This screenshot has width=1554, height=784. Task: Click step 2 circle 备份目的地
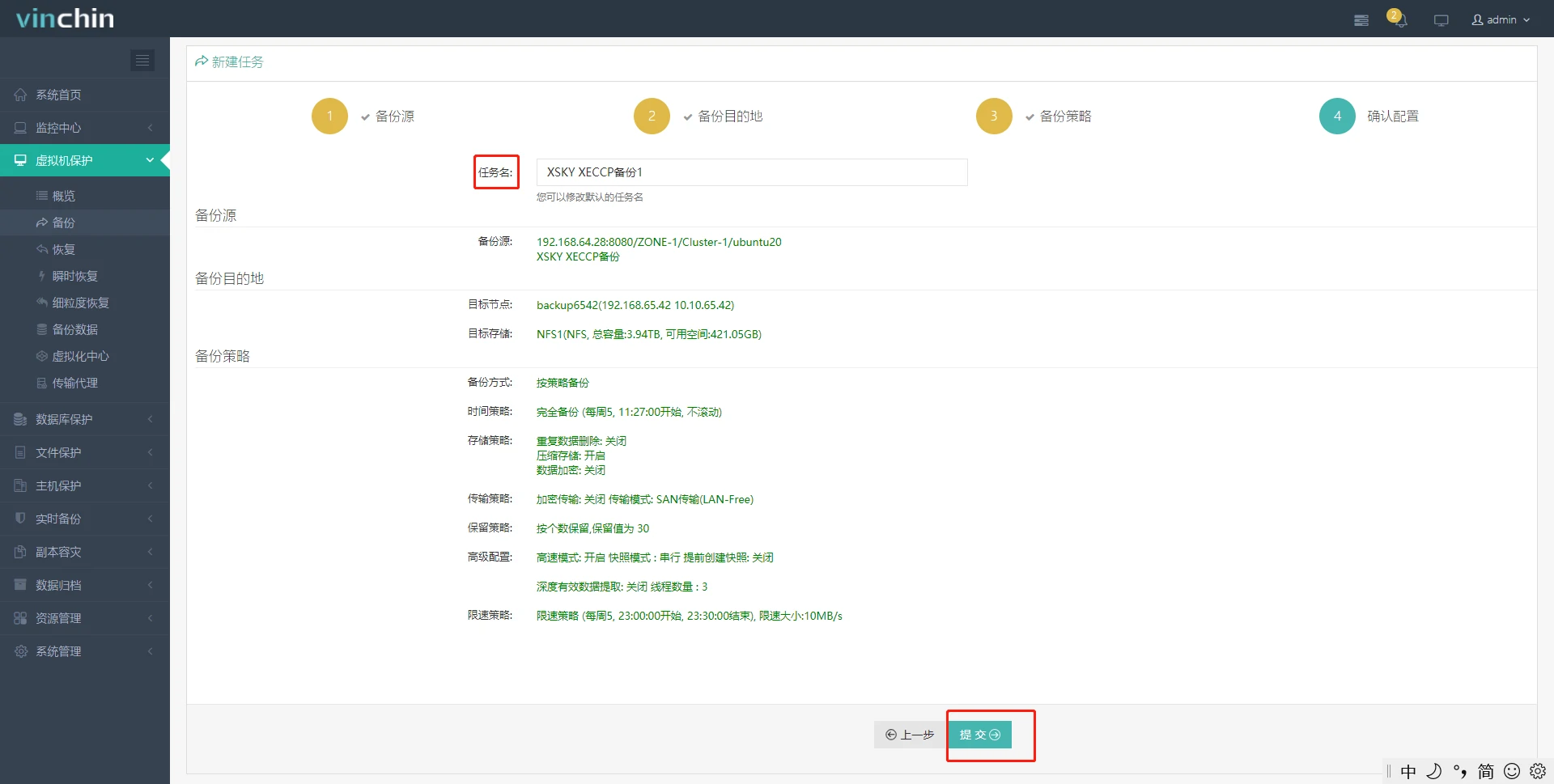point(652,116)
